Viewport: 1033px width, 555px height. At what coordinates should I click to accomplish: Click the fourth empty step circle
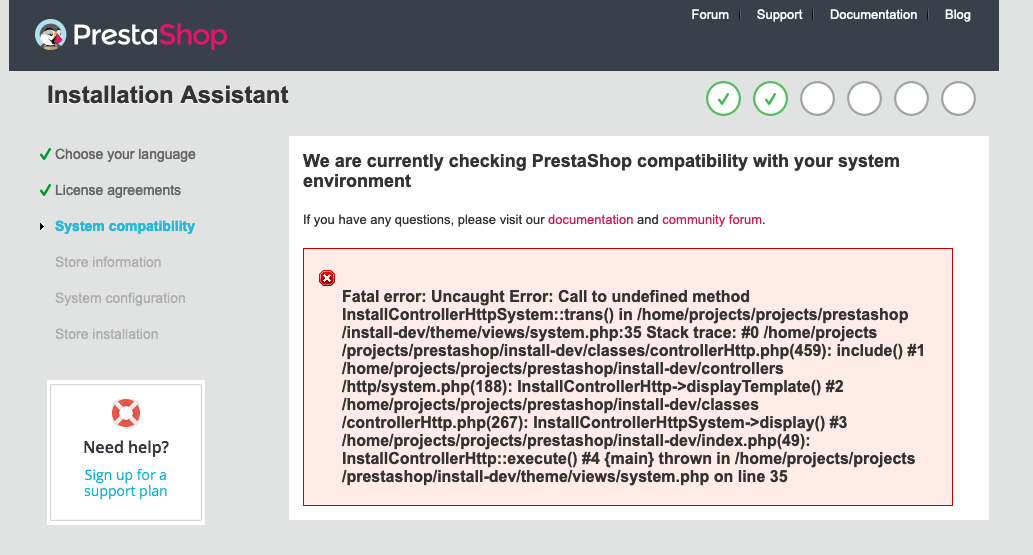pyautogui.click(x=864, y=98)
